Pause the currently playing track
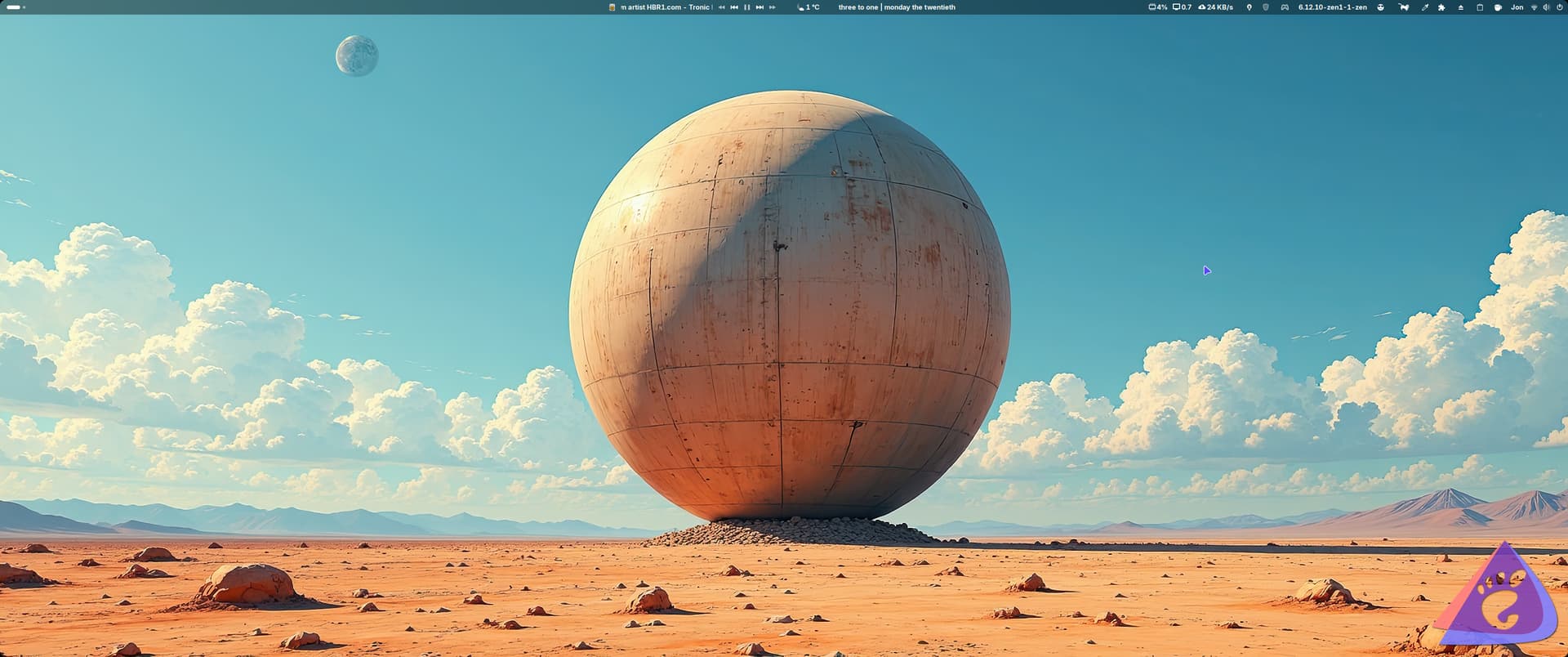Screen dimensions: 1568x657 pyautogui.click(x=746, y=7)
